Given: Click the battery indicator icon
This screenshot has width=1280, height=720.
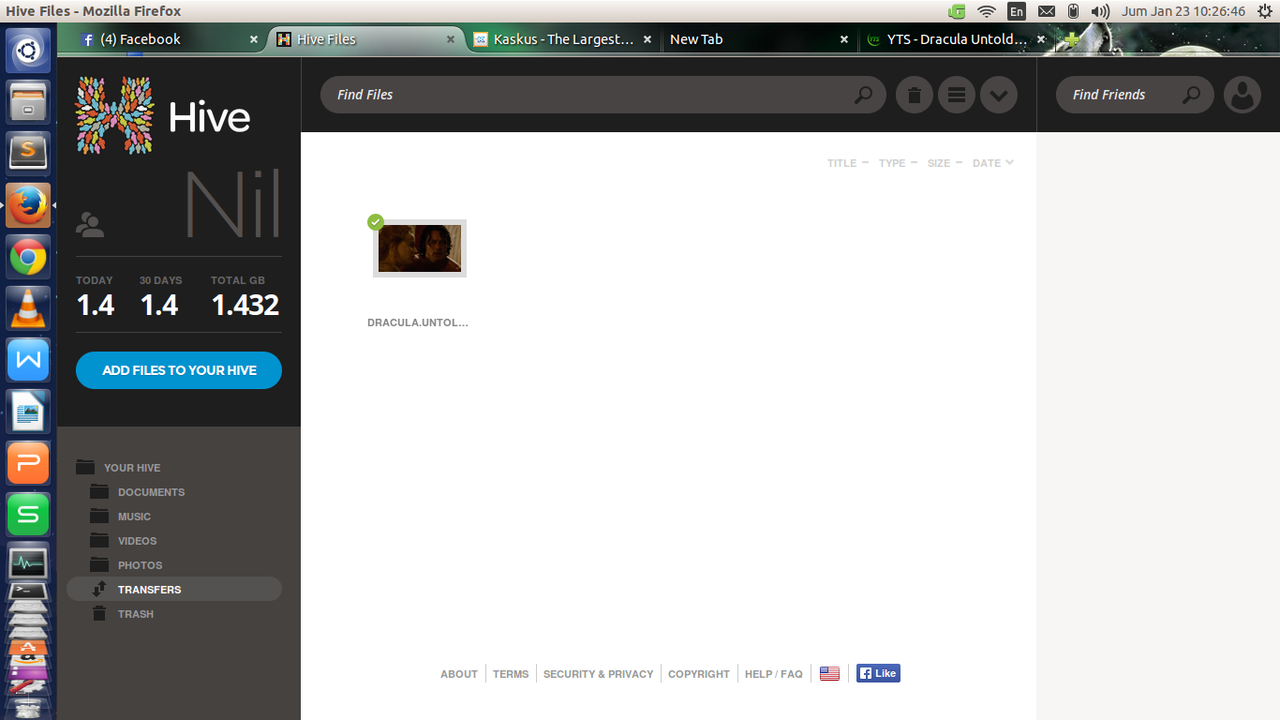Looking at the screenshot, I should pyautogui.click(x=1073, y=12).
